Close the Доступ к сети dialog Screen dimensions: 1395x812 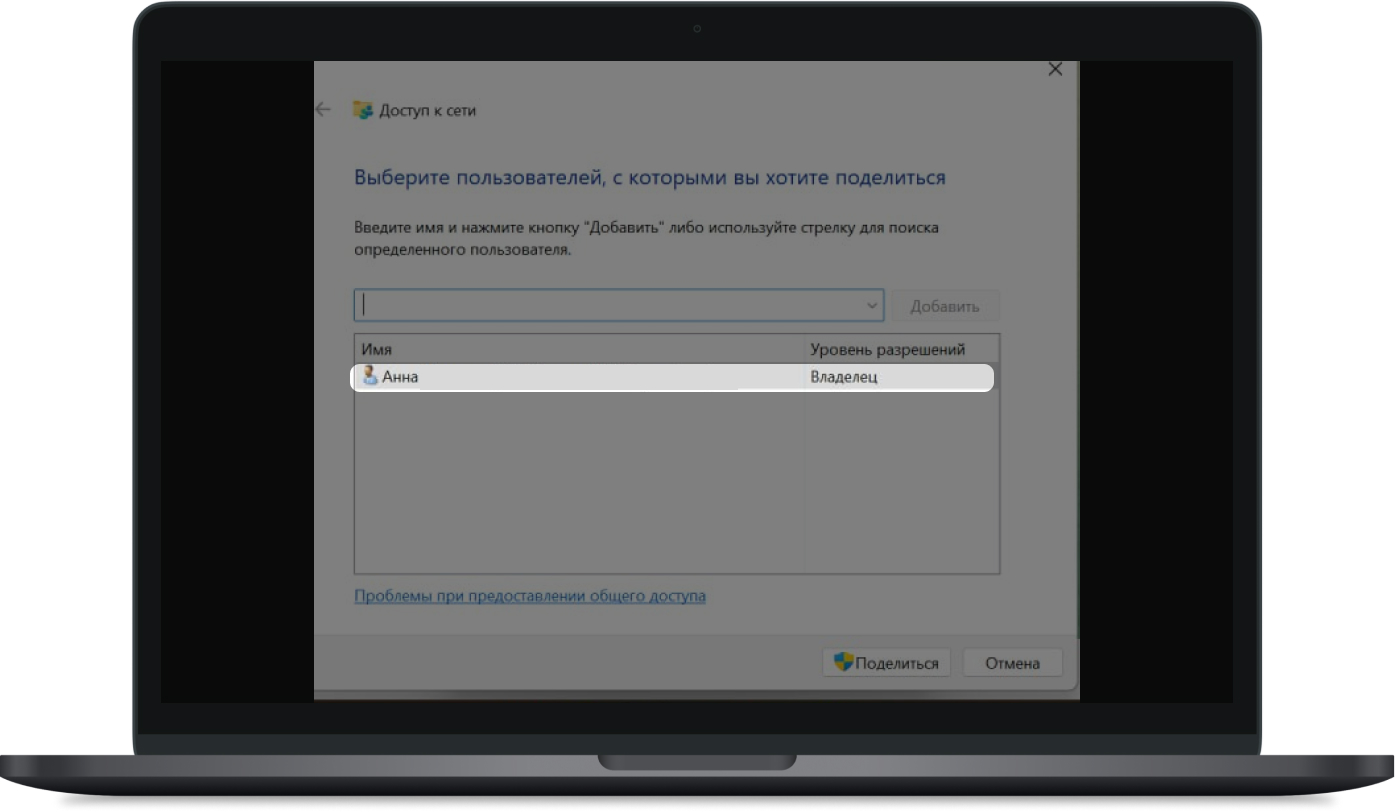(x=1054, y=70)
